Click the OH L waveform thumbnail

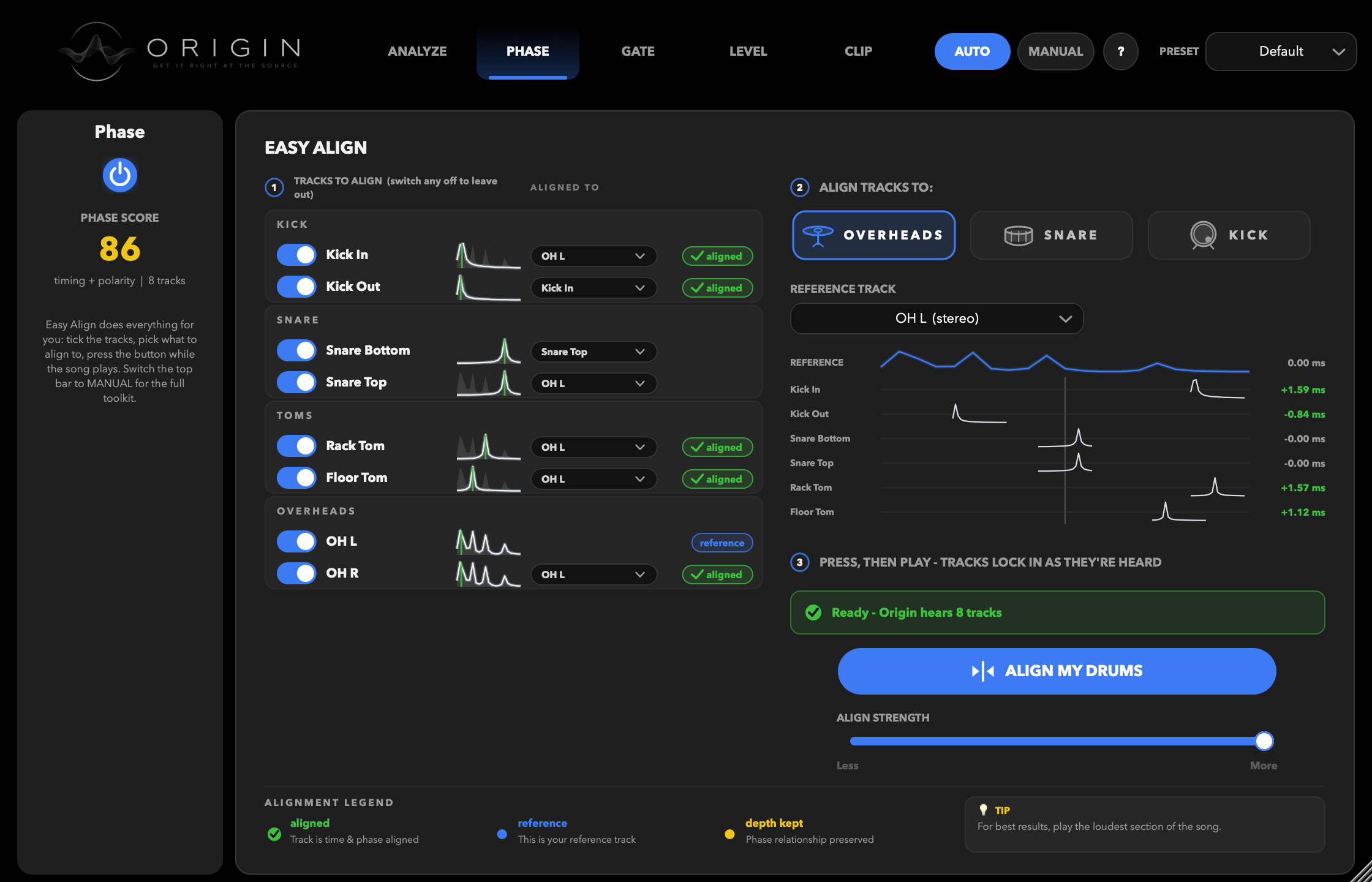tap(488, 542)
